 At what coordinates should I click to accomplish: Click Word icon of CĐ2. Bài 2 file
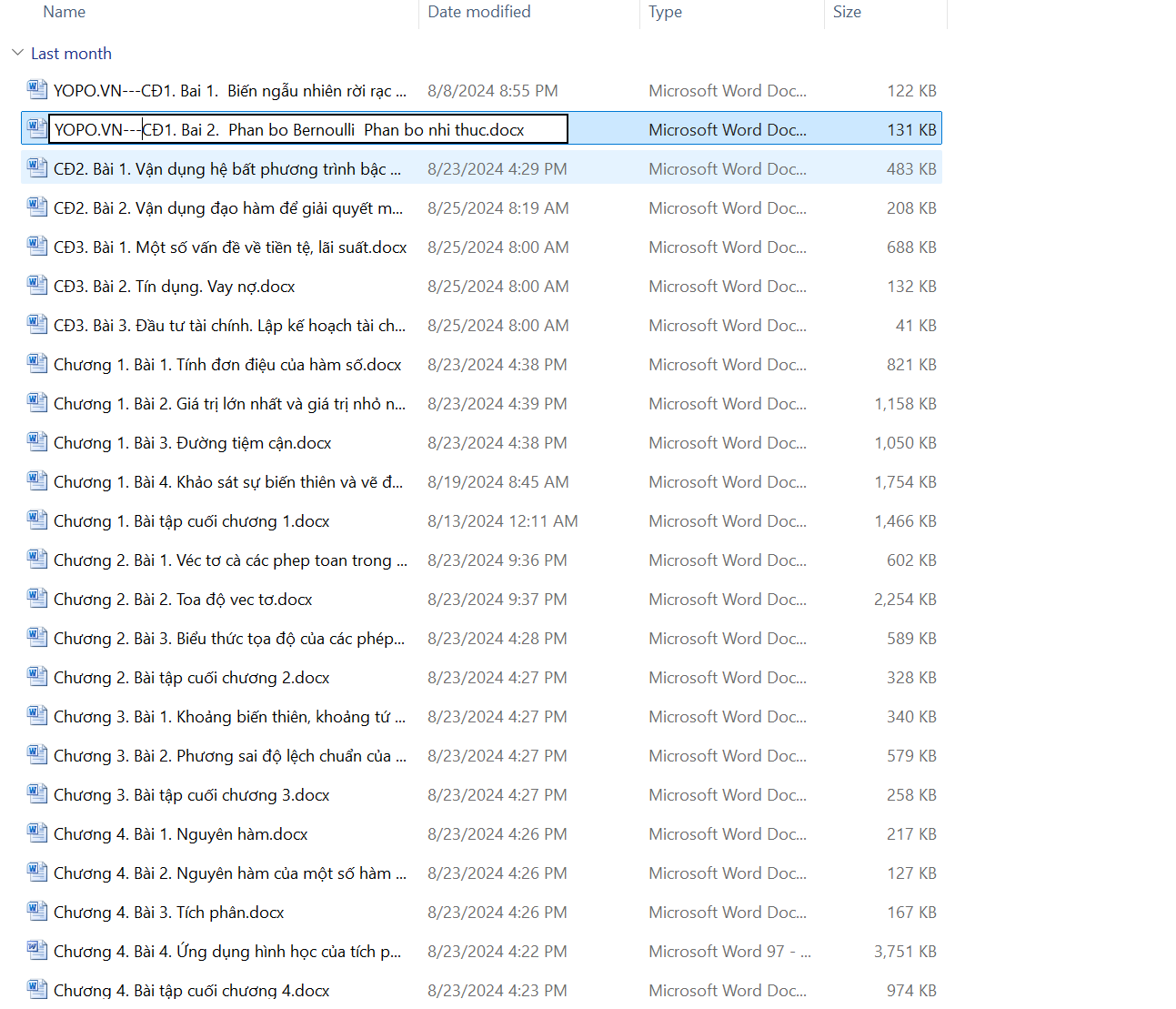click(x=37, y=207)
